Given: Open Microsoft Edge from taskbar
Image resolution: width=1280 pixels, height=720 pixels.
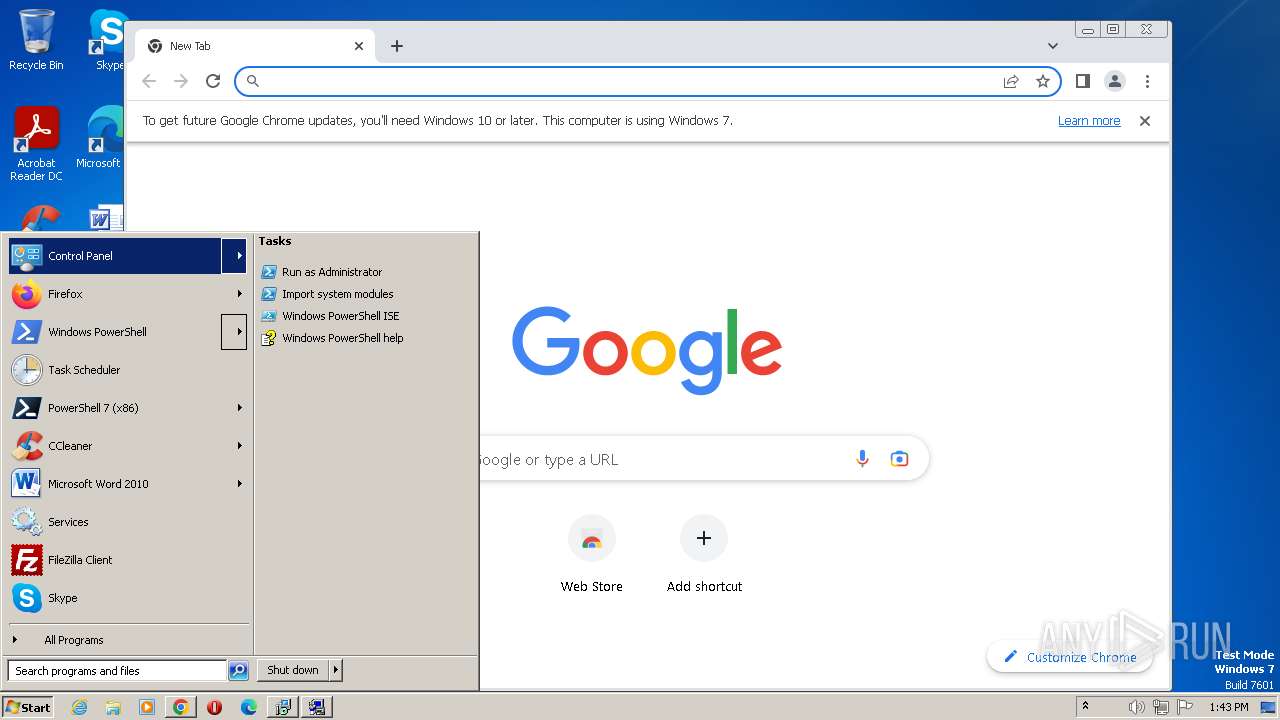Looking at the screenshot, I should pos(249,707).
